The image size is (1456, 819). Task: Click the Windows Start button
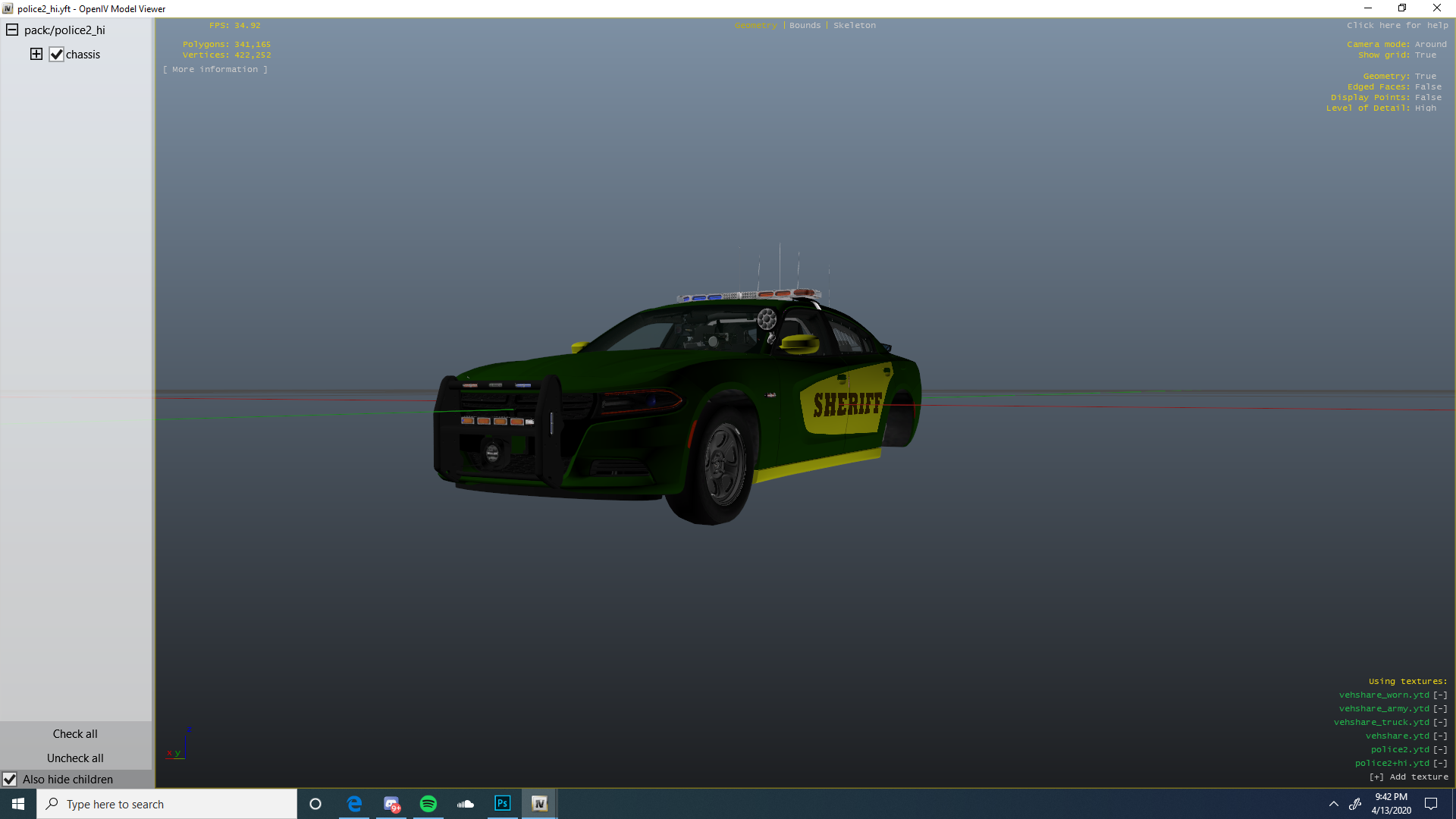[18, 804]
